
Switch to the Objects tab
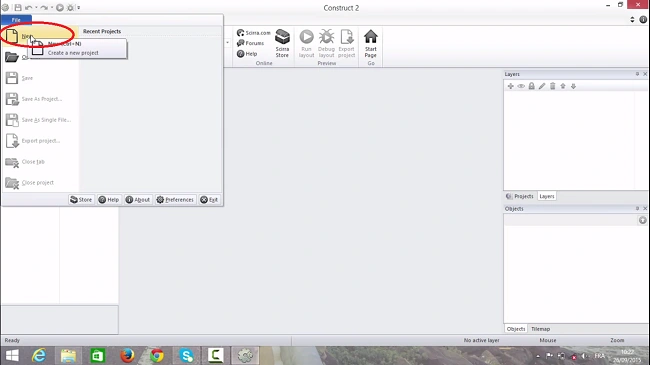click(516, 329)
